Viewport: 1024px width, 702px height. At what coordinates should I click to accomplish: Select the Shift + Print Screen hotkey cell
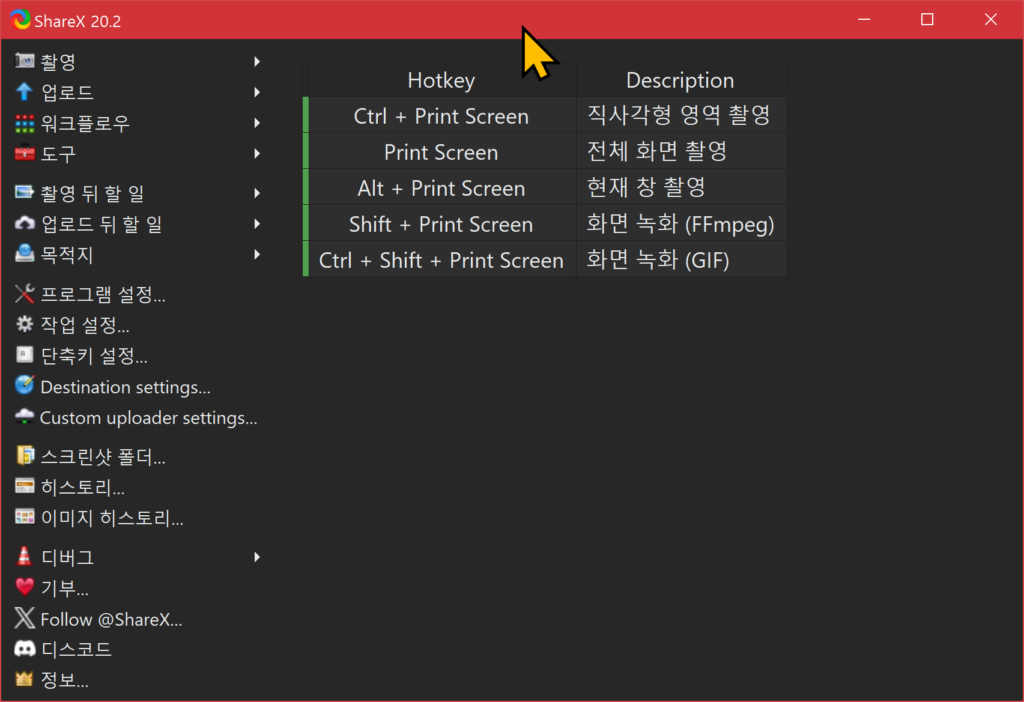tap(441, 223)
